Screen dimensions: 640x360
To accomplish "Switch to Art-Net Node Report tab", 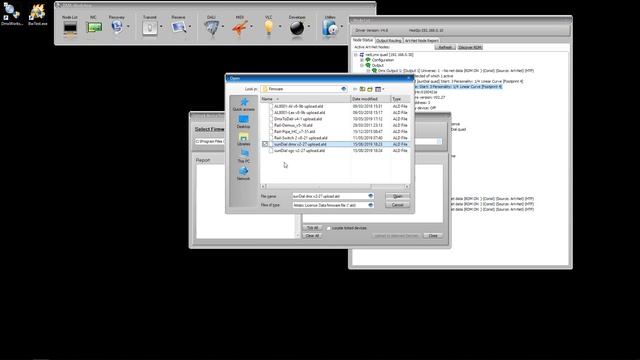I will 422,41.
